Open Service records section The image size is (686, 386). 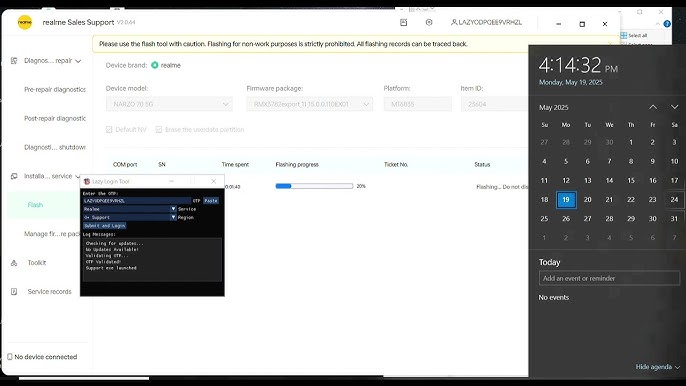(49, 291)
